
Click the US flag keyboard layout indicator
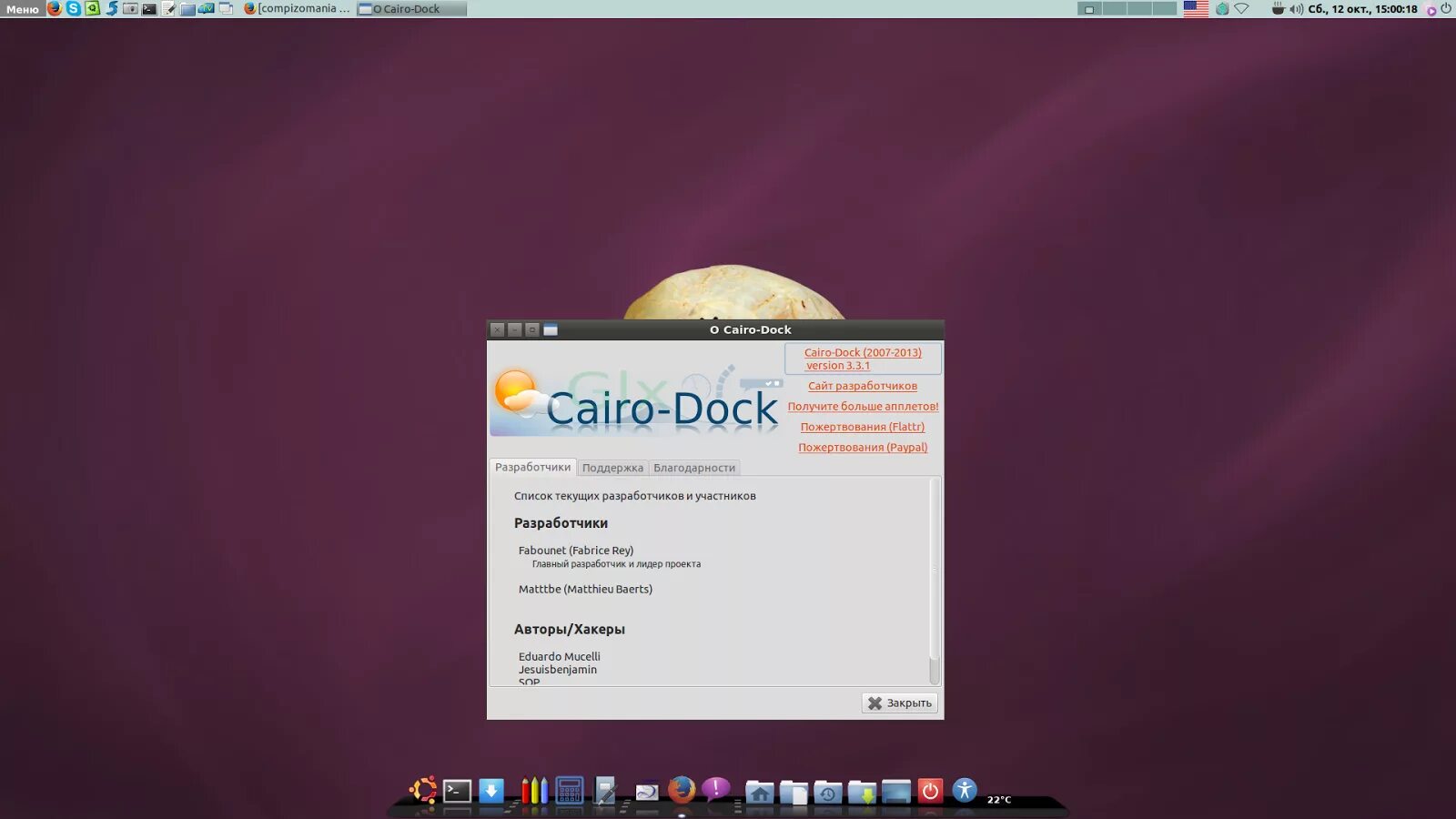(x=1196, y=8)
